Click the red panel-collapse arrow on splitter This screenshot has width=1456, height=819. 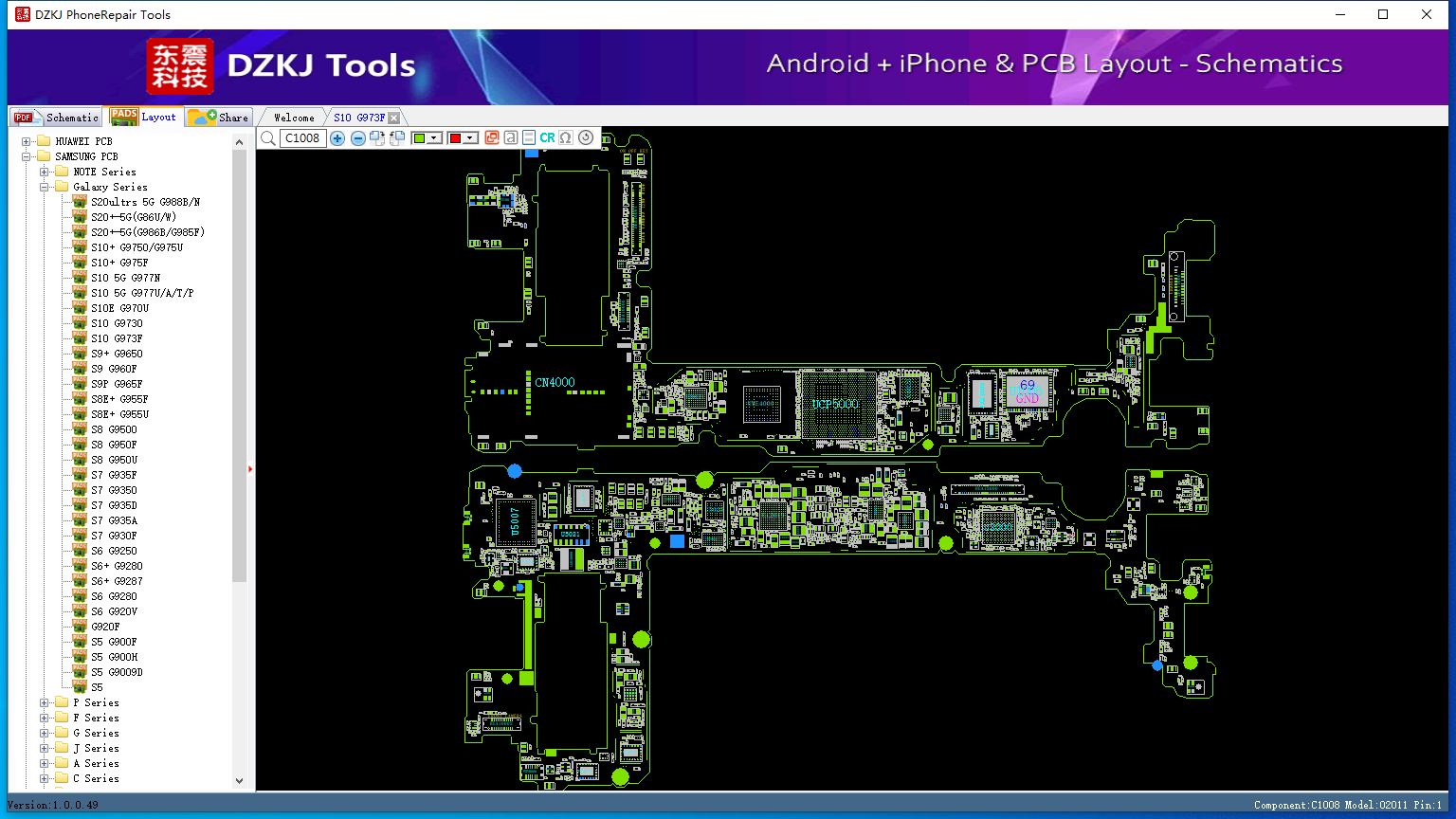250,468
